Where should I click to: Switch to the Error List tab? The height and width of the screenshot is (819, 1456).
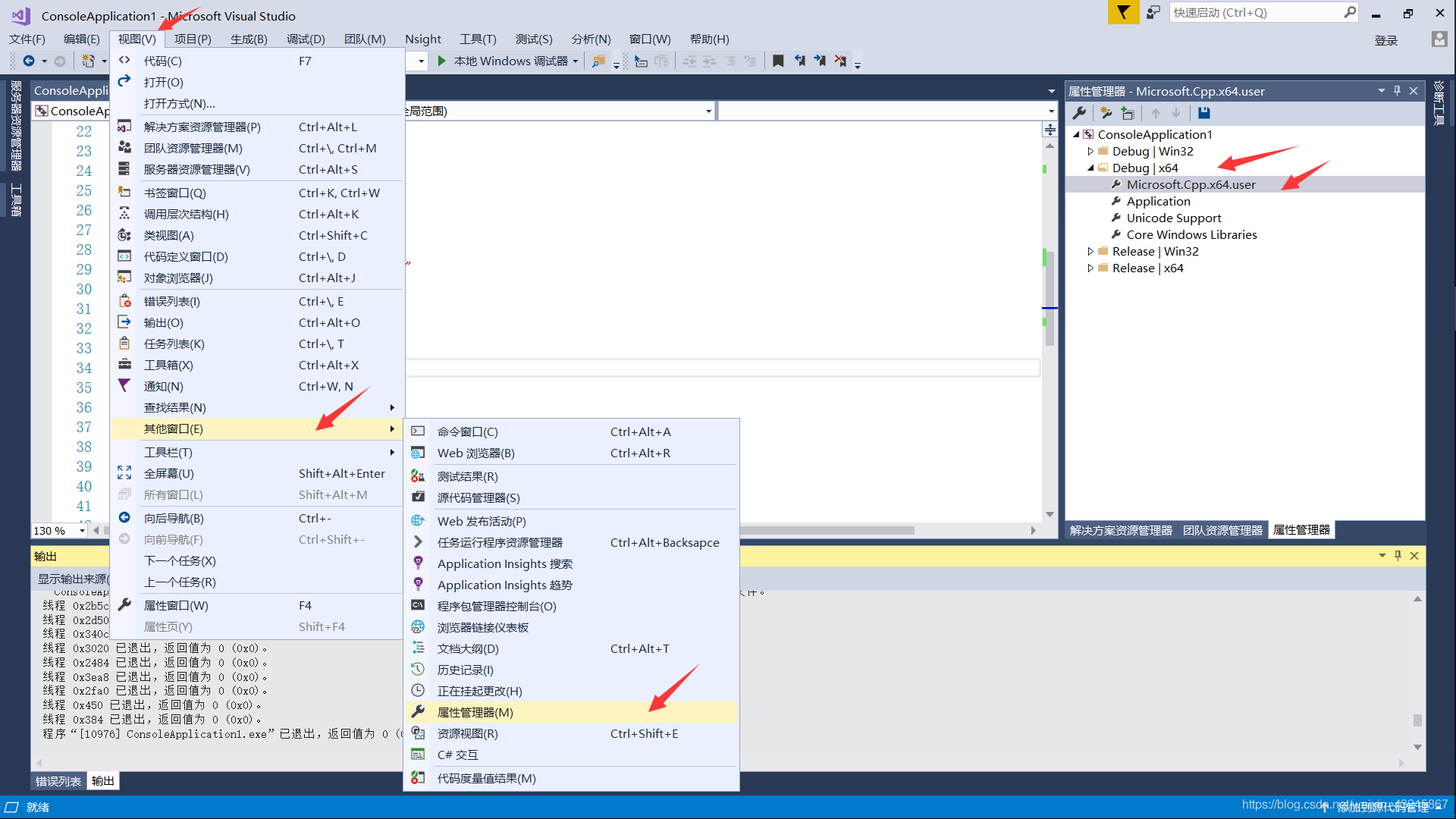point(58,781)
